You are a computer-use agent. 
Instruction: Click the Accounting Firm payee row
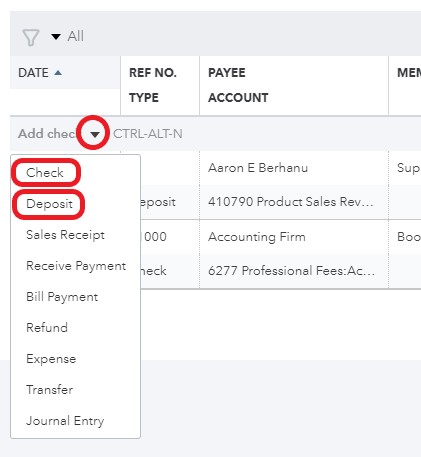257,237
